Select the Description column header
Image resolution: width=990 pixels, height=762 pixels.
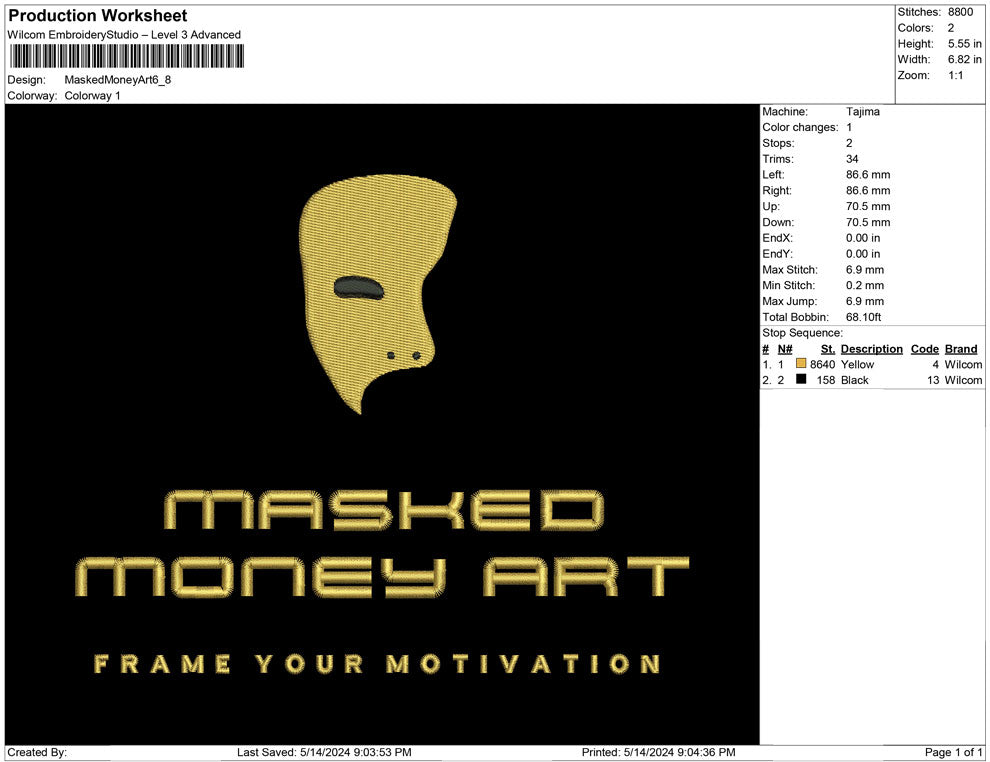coord(871,348)
